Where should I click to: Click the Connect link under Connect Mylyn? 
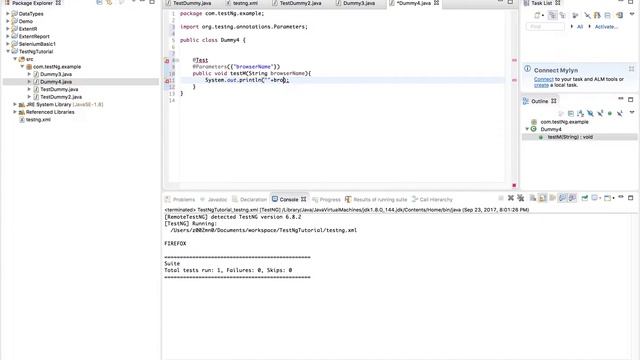click(x=544, y=79)
